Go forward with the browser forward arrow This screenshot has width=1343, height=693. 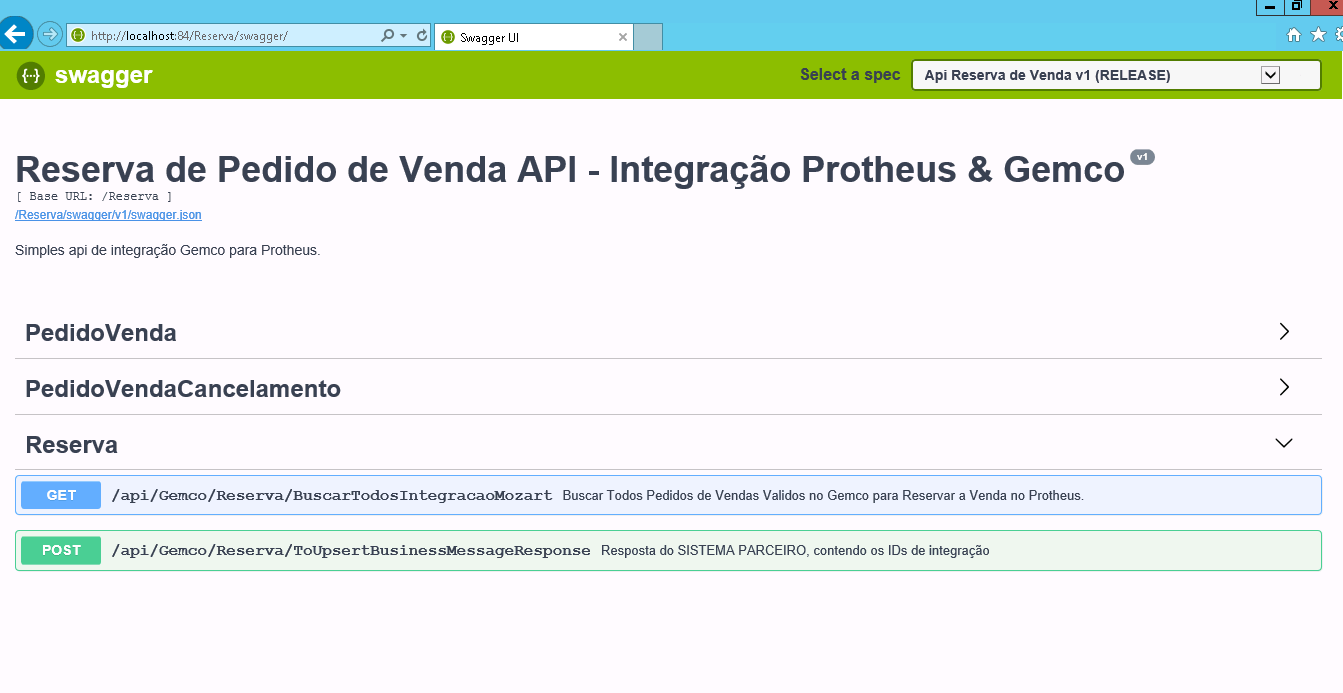click(x=50, y=34)
